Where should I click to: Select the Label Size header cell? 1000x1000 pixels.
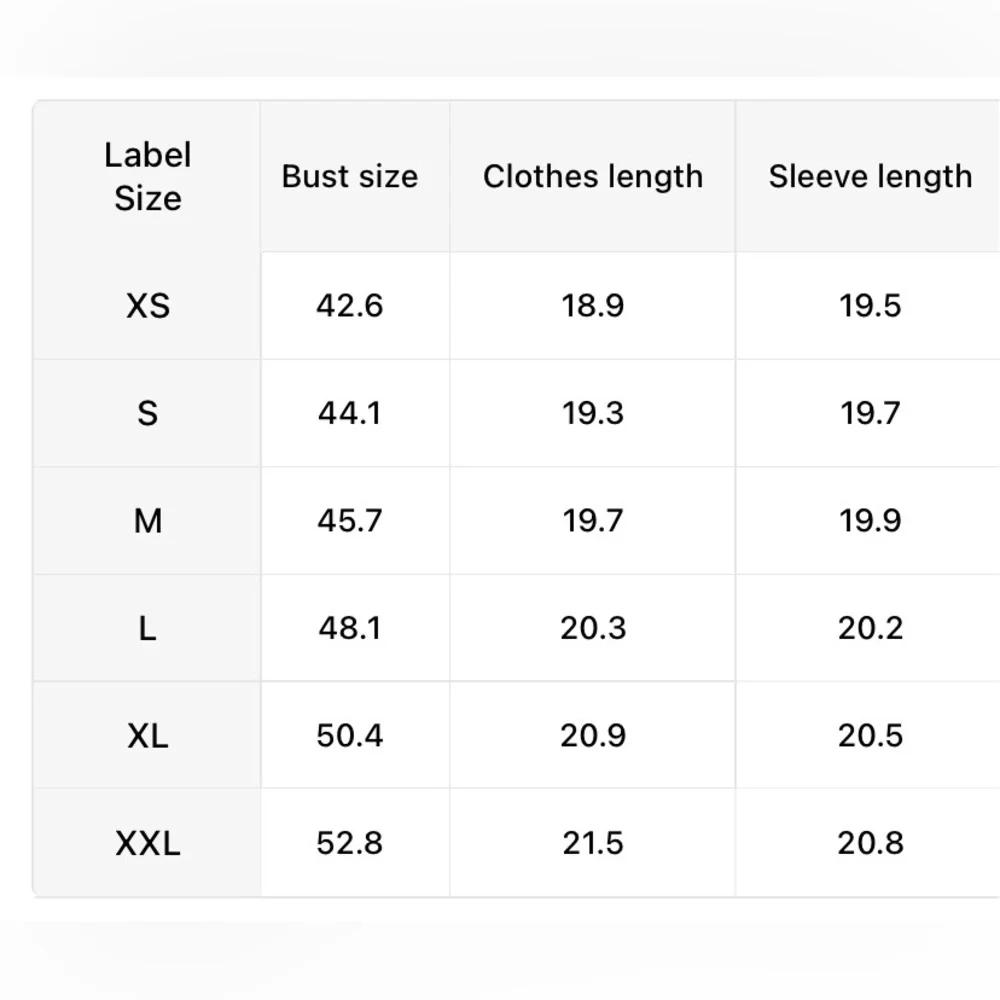pos(147,176)
